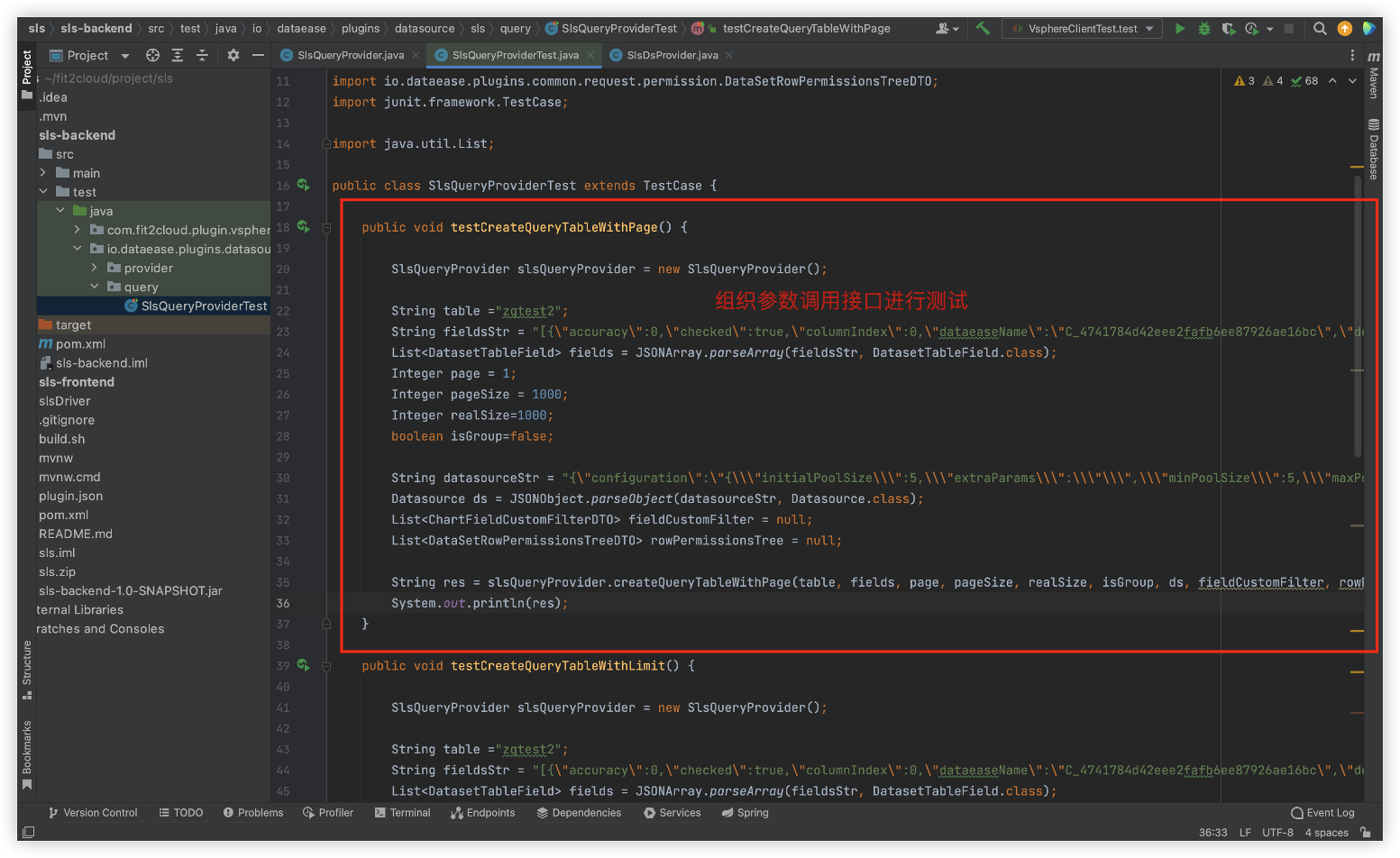Expand the provider package

94,267
